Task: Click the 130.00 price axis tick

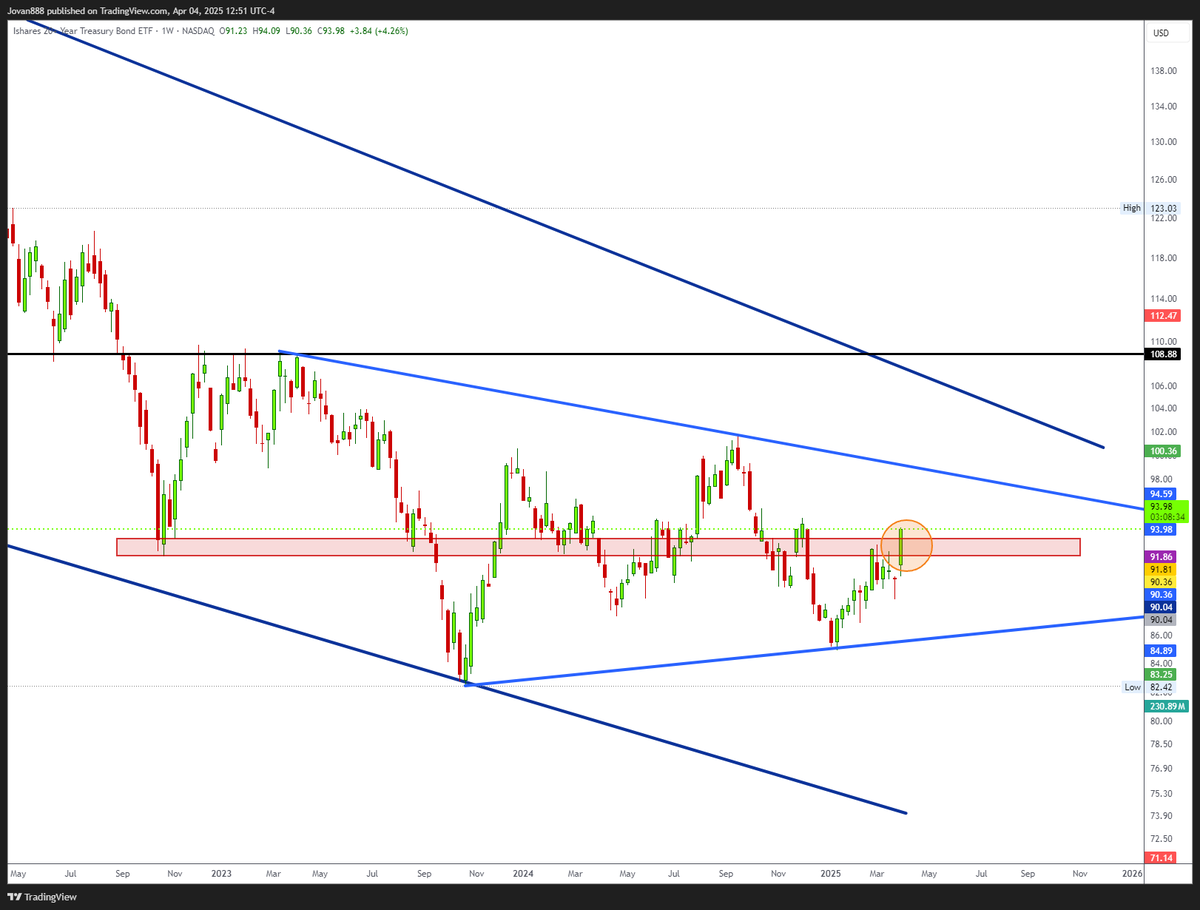Action: pos(1162,141)
